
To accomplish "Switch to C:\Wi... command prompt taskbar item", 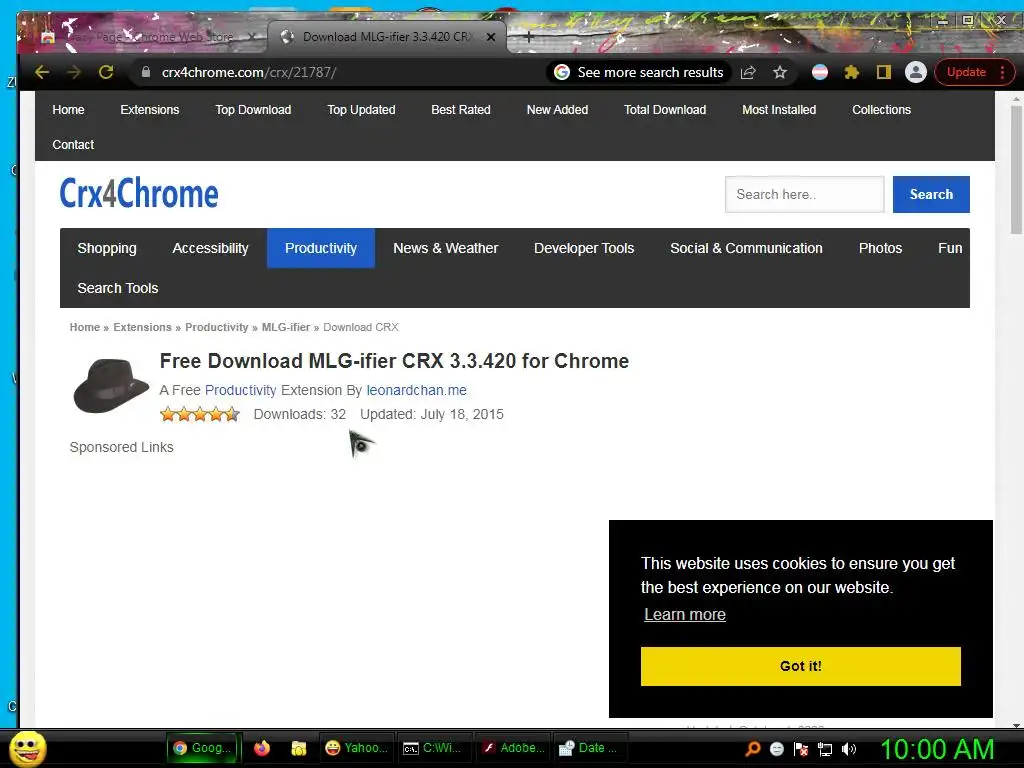I will 433,748.
